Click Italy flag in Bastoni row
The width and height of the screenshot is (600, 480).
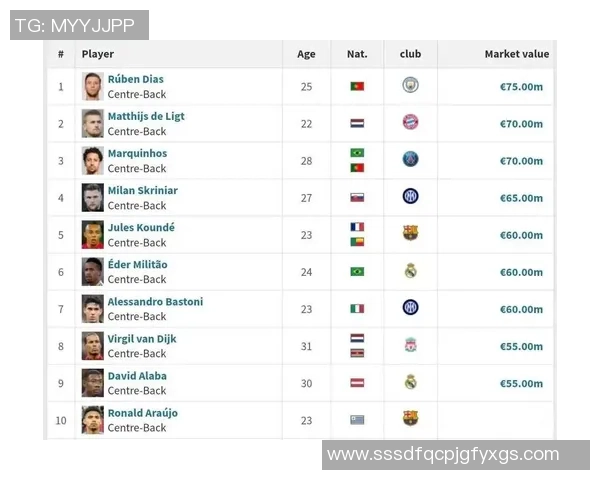click(x=357, y=309)
